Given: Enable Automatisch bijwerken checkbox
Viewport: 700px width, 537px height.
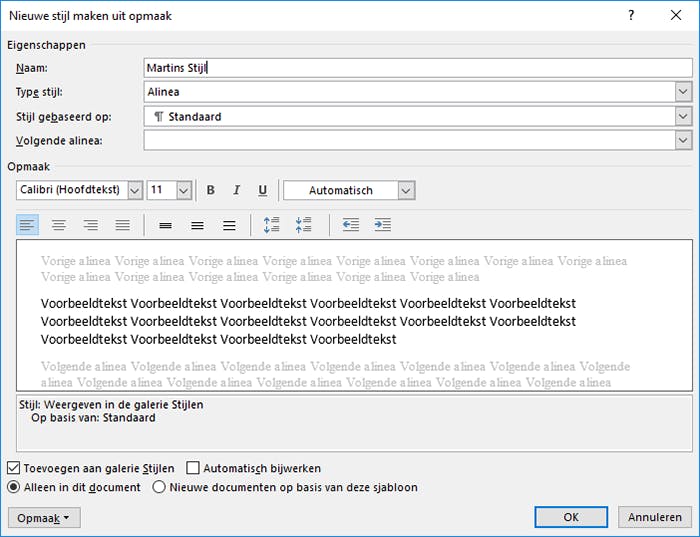Looking at the screenshot, I should click(194, 468).
